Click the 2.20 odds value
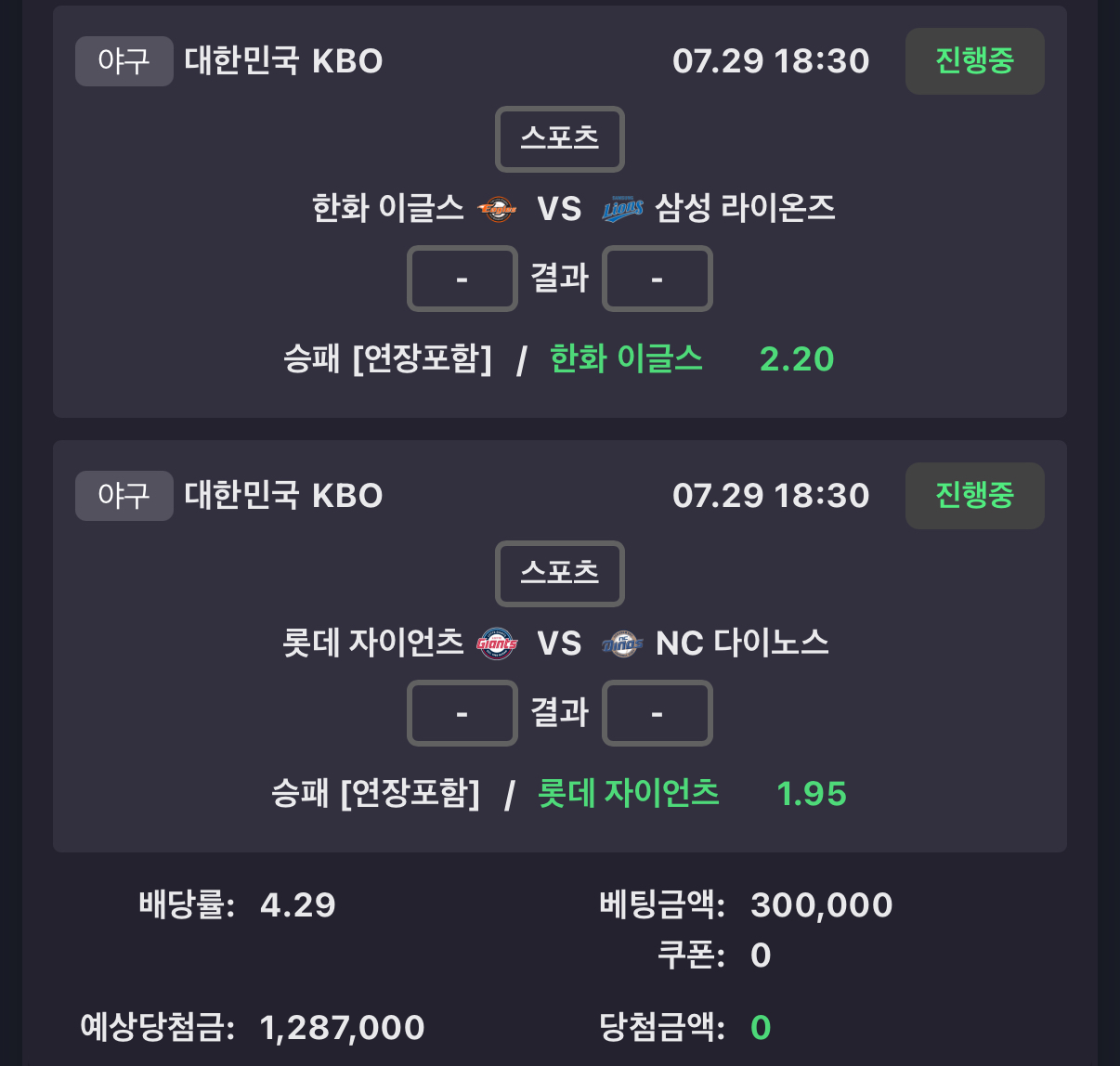The width and height of the screenshot is (1120, 1066). tap(797, 359)
